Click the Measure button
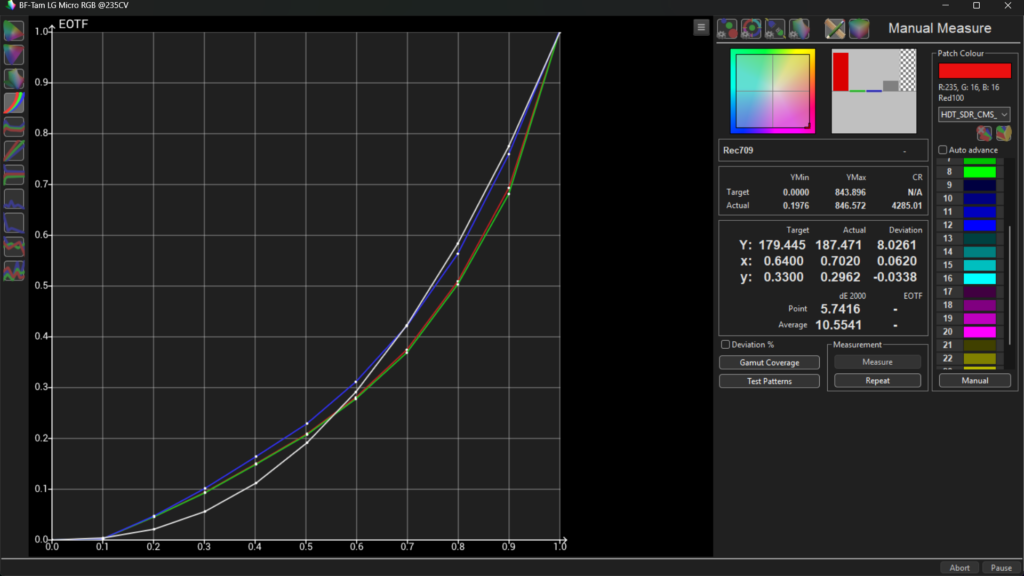The width and height of the screenshot is (1024, 576). (877, 362)
